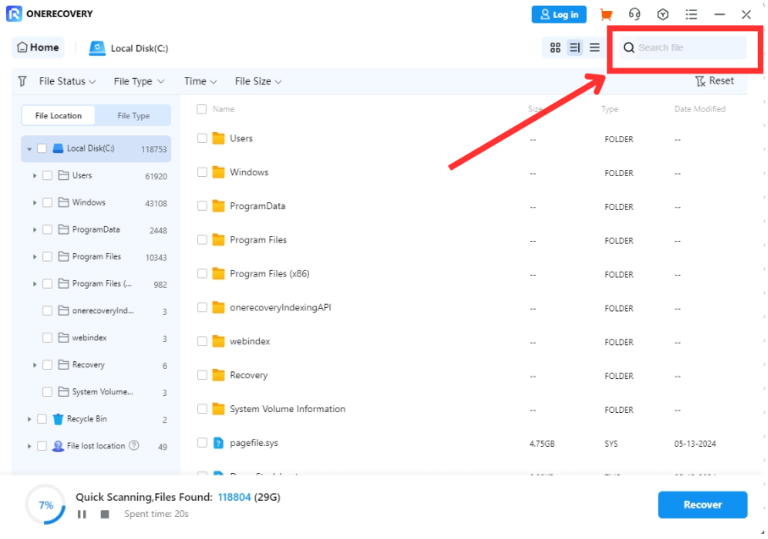
Task: Open the headset support icon
Action: [x=634, y=14]
